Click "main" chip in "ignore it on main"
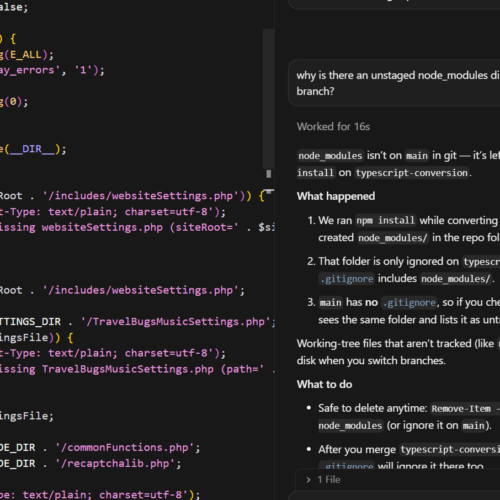The image size is (500, 500). coord(473,426)
